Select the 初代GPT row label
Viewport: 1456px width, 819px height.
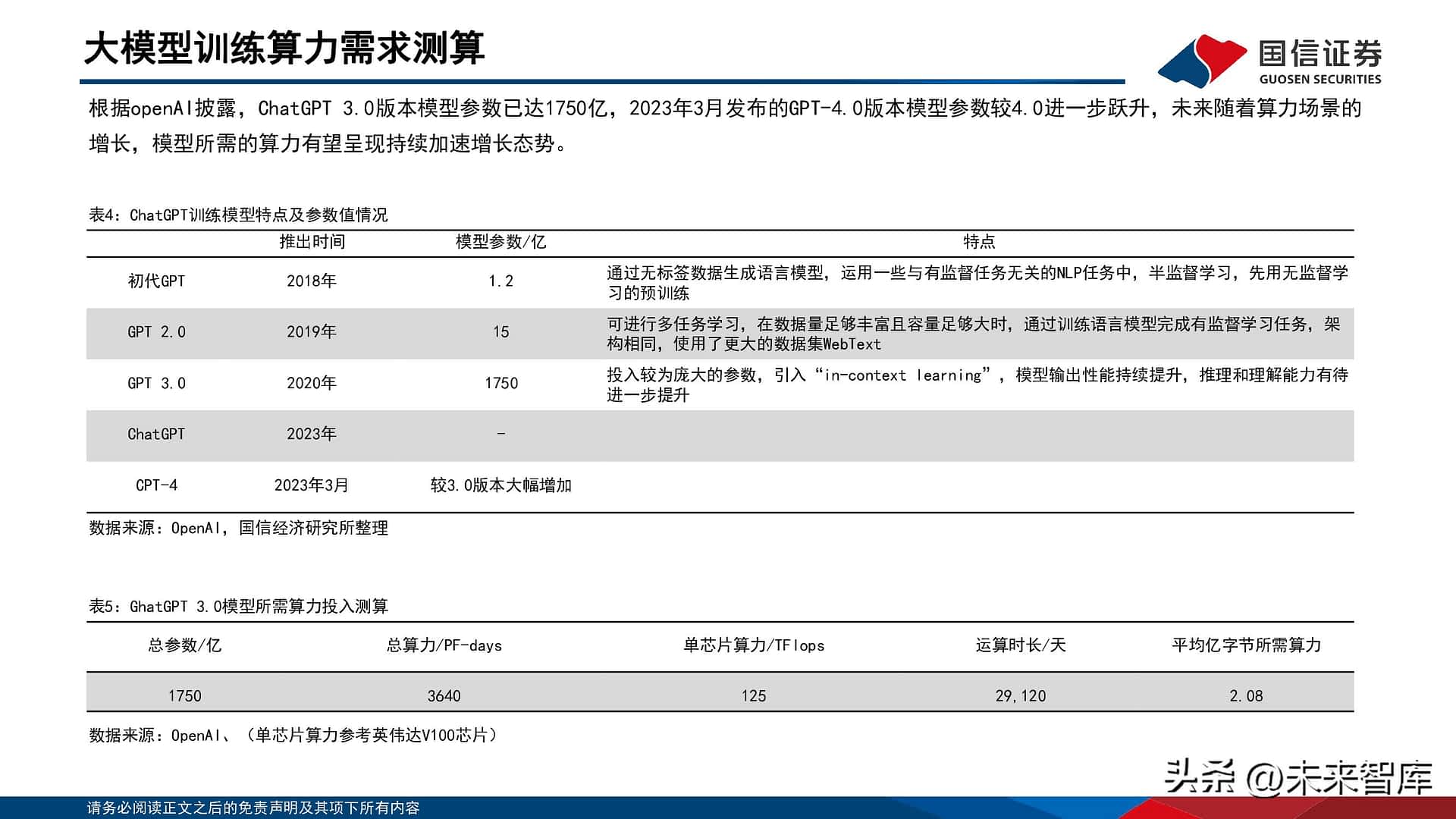pos(156,281)
